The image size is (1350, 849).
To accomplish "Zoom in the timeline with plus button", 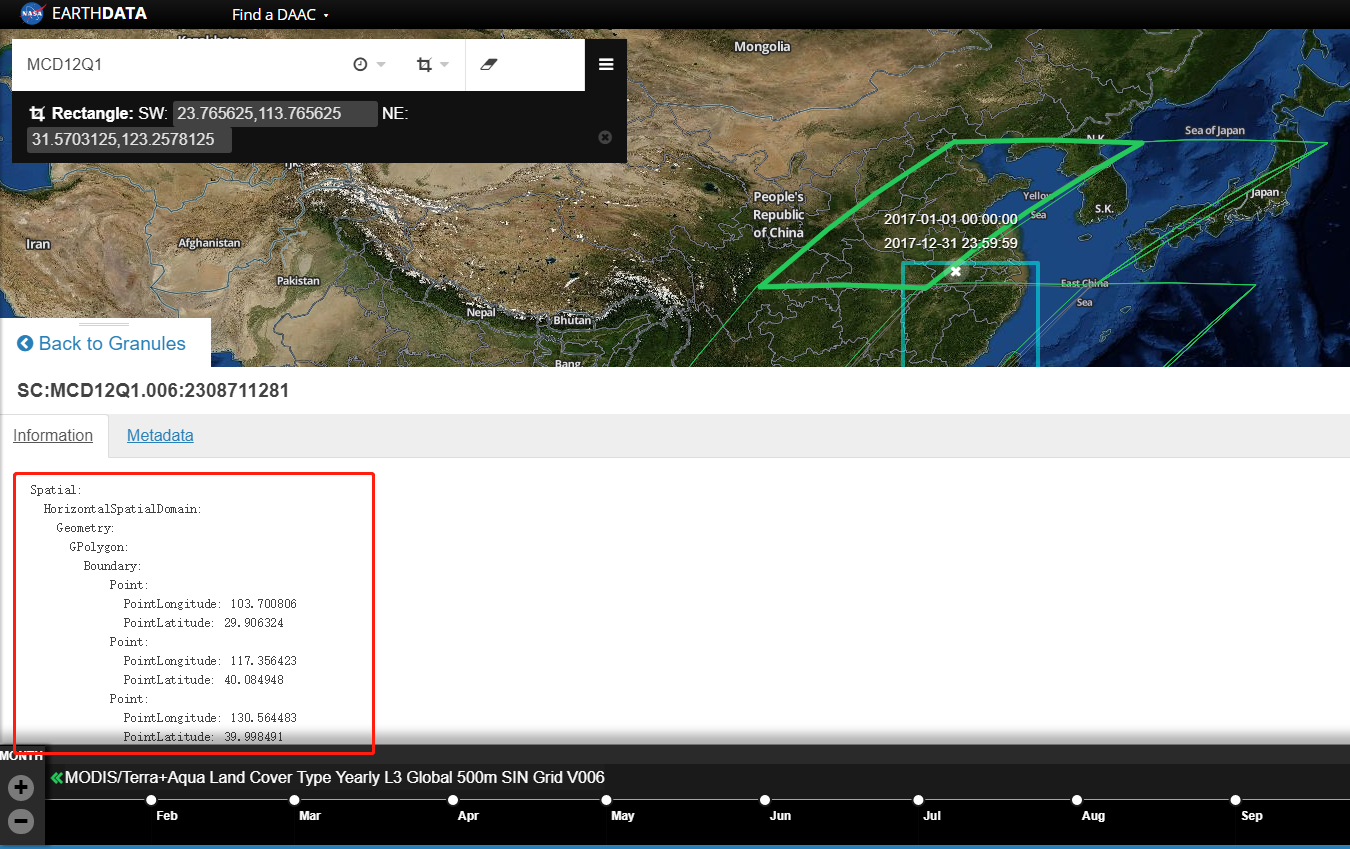I will click(x=21, y=788).
